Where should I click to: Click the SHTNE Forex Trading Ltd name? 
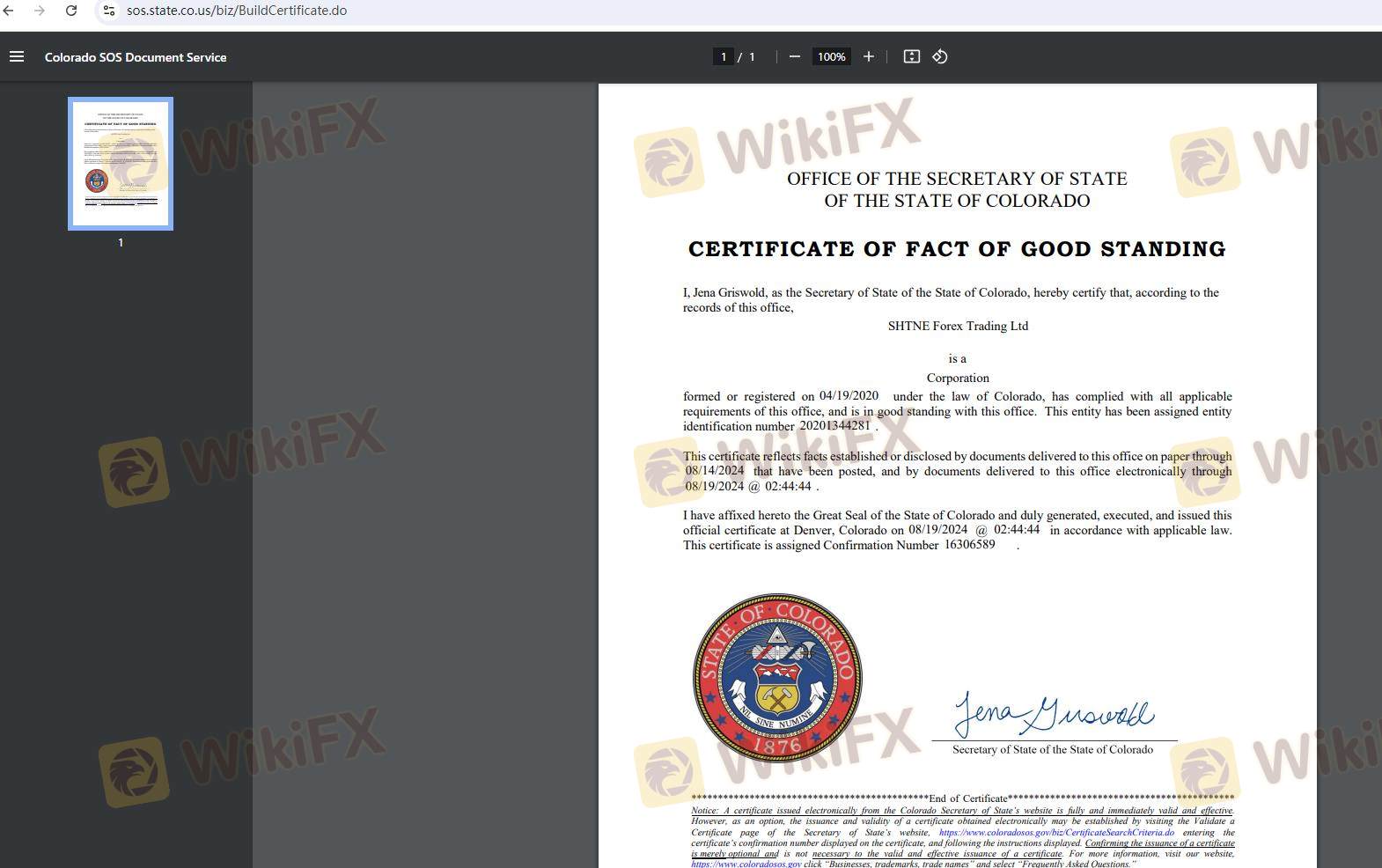click(958, 326)
